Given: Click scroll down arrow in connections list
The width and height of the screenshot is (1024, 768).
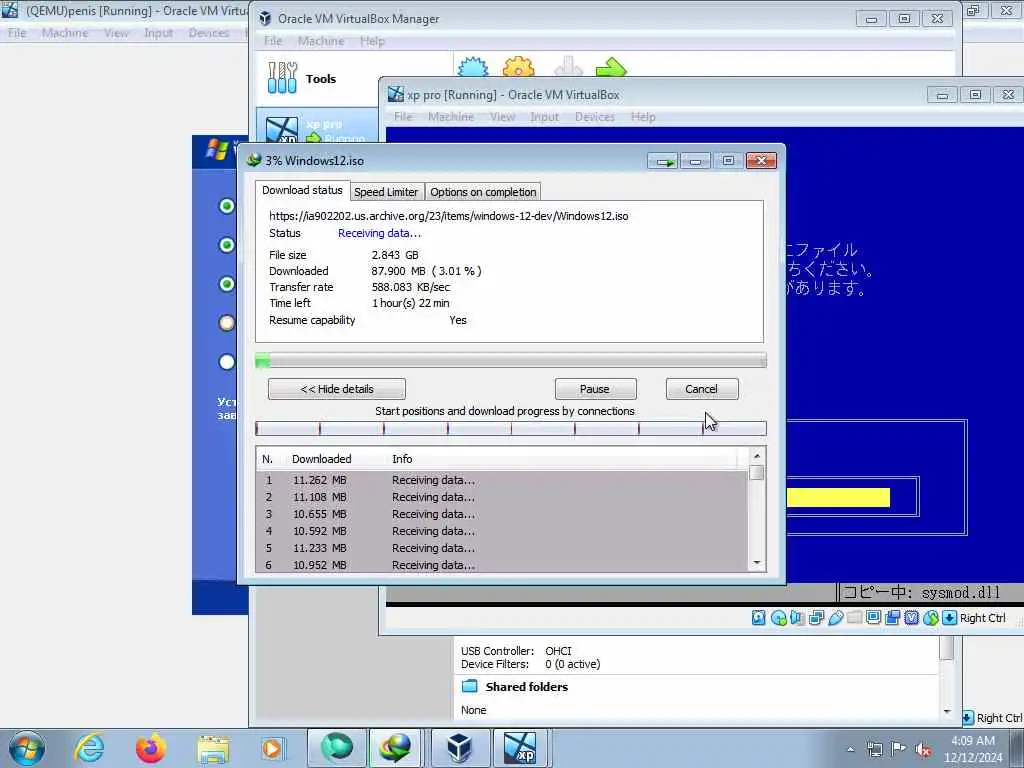Looking at the screenshot, I should 757,563.
